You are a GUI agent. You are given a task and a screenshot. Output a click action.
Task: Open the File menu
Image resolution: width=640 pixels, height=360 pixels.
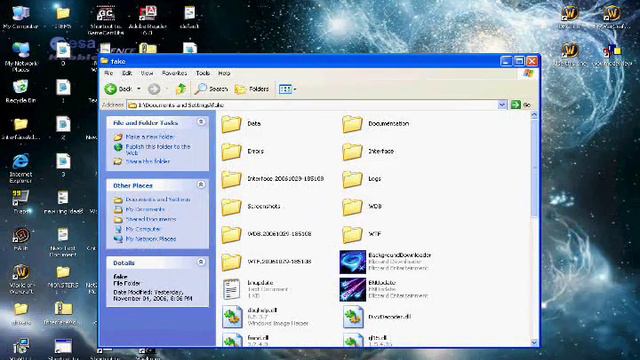109,73
